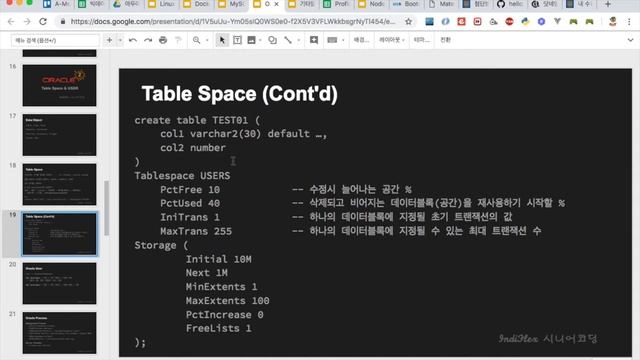Add a comment from the toolbar
Screen dimensions: 640x360
pos(314,40)
